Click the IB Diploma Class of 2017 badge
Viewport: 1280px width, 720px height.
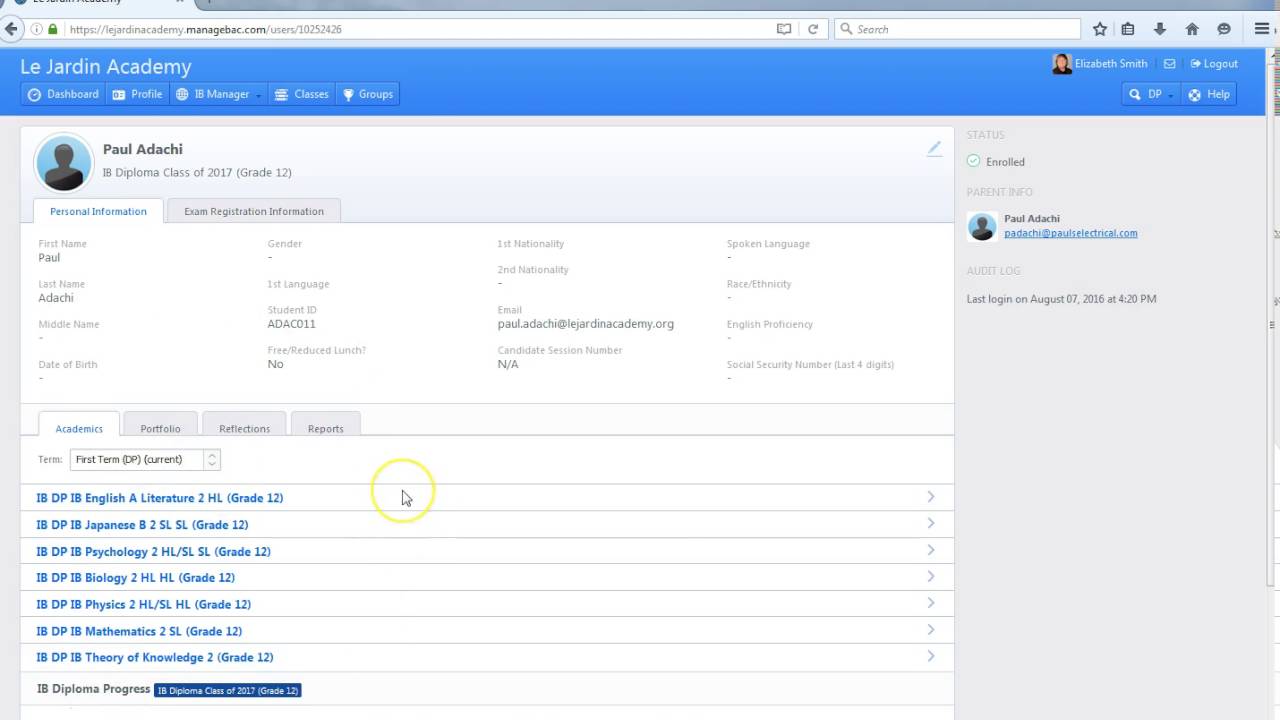tap(228, 690)
